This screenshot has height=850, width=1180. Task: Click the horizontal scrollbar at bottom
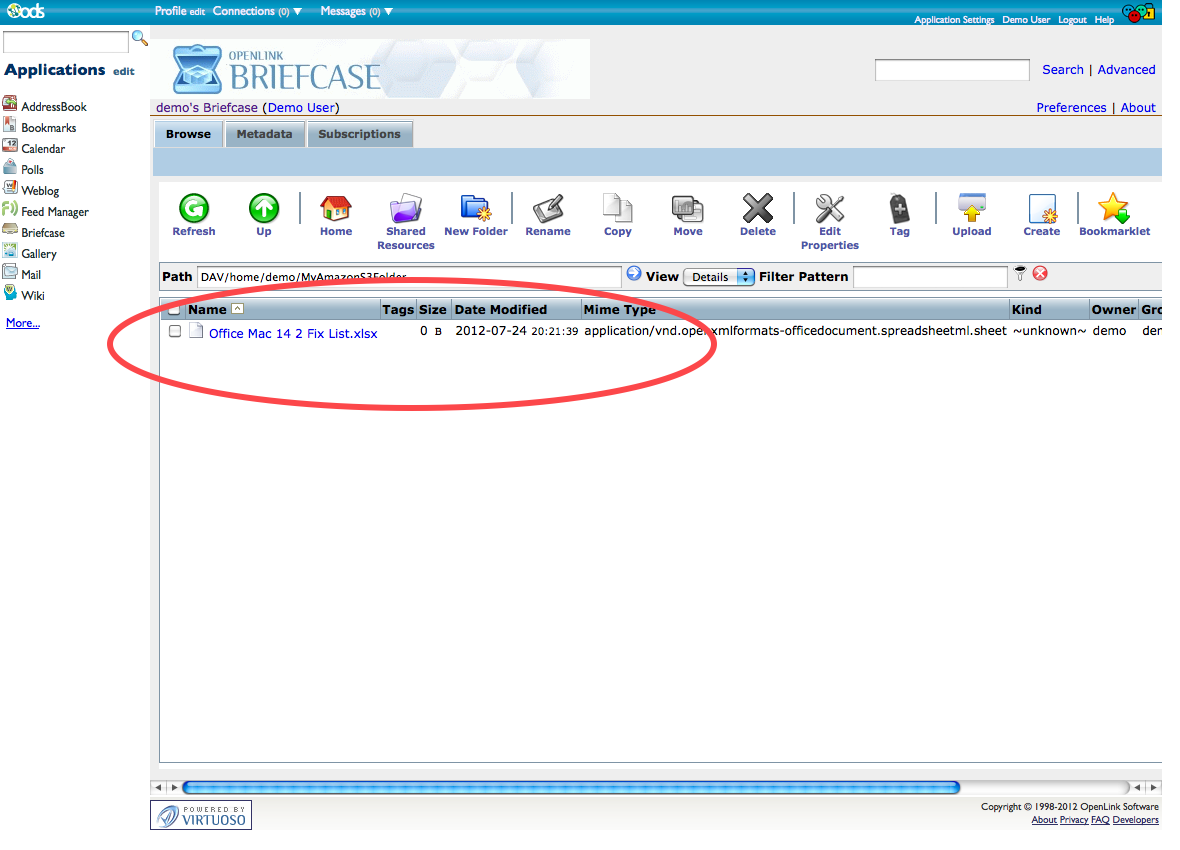(x=570, y=787)
